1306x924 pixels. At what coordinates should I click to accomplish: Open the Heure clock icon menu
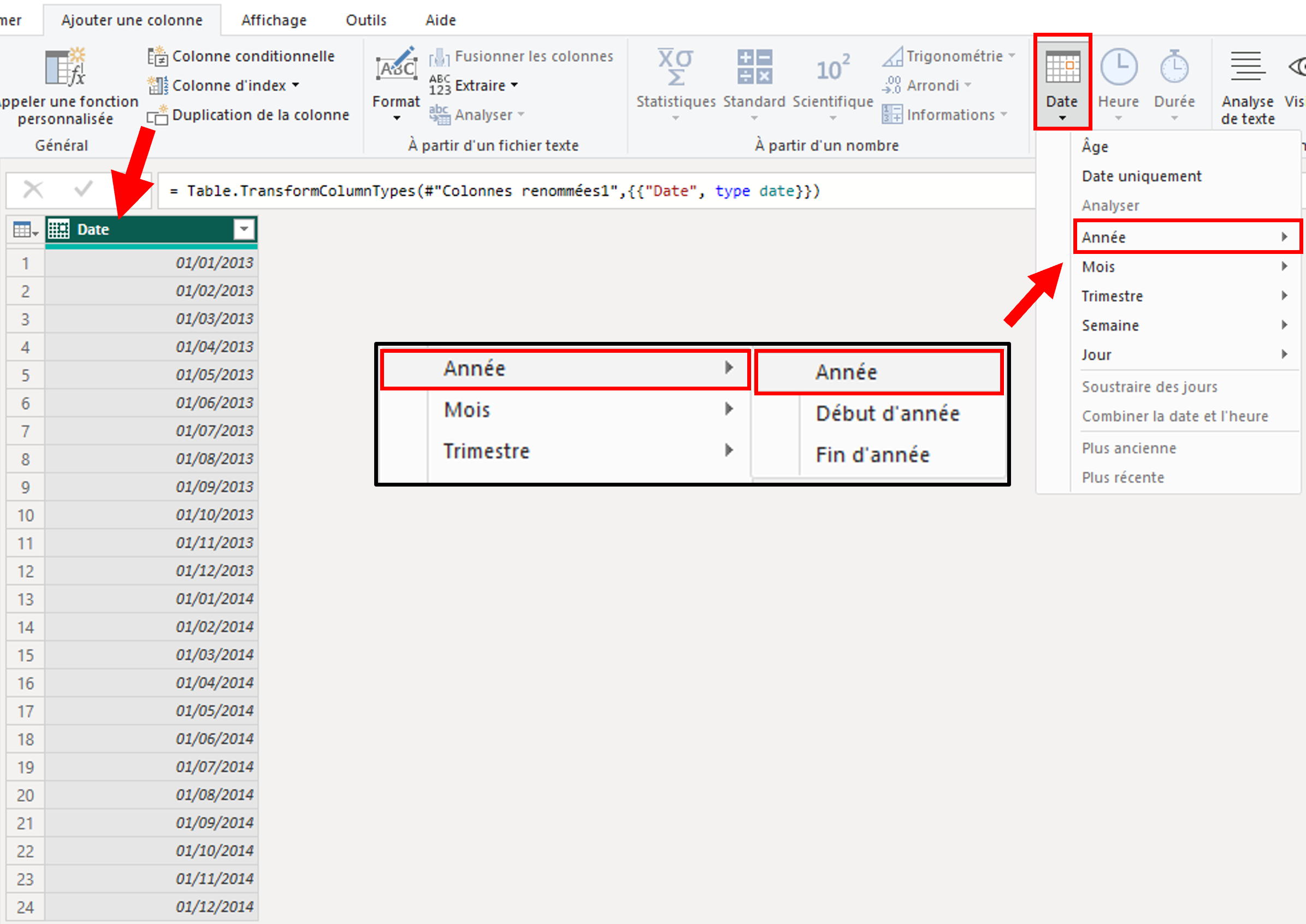point(1118,68)
